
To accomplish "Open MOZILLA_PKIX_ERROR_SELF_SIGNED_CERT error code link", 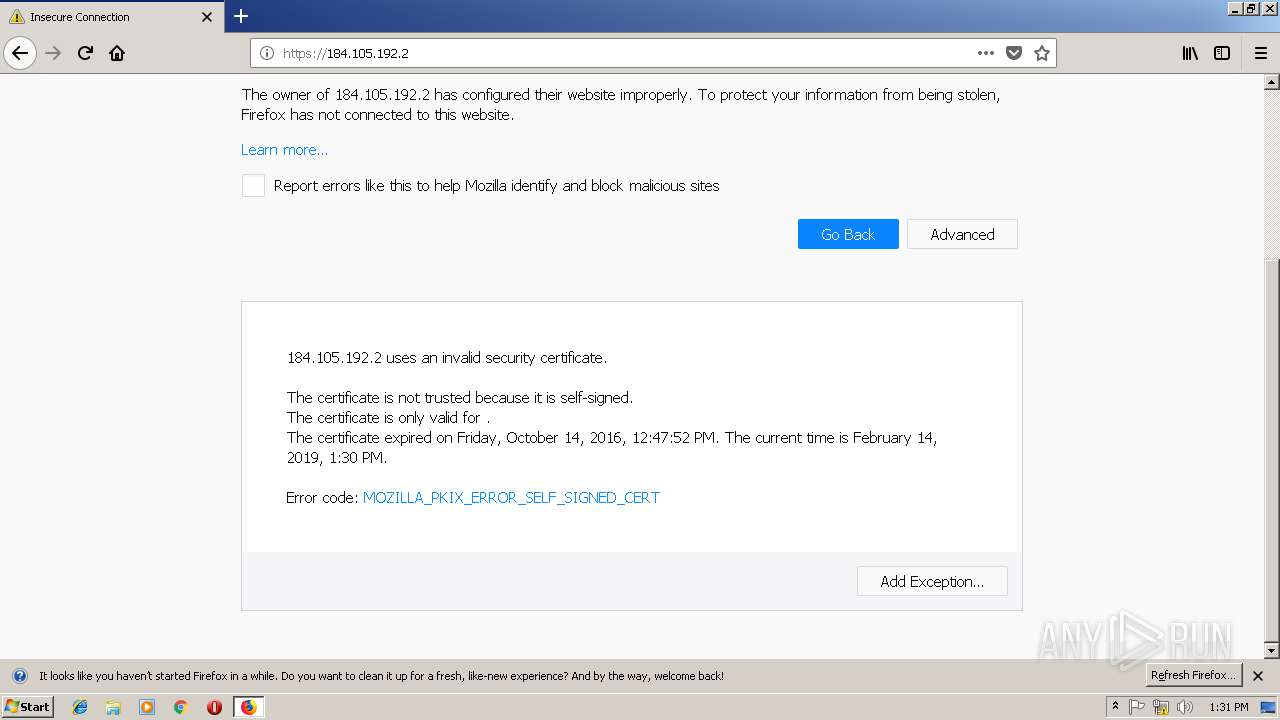I will pyautogui.click(x=511, y=497).
